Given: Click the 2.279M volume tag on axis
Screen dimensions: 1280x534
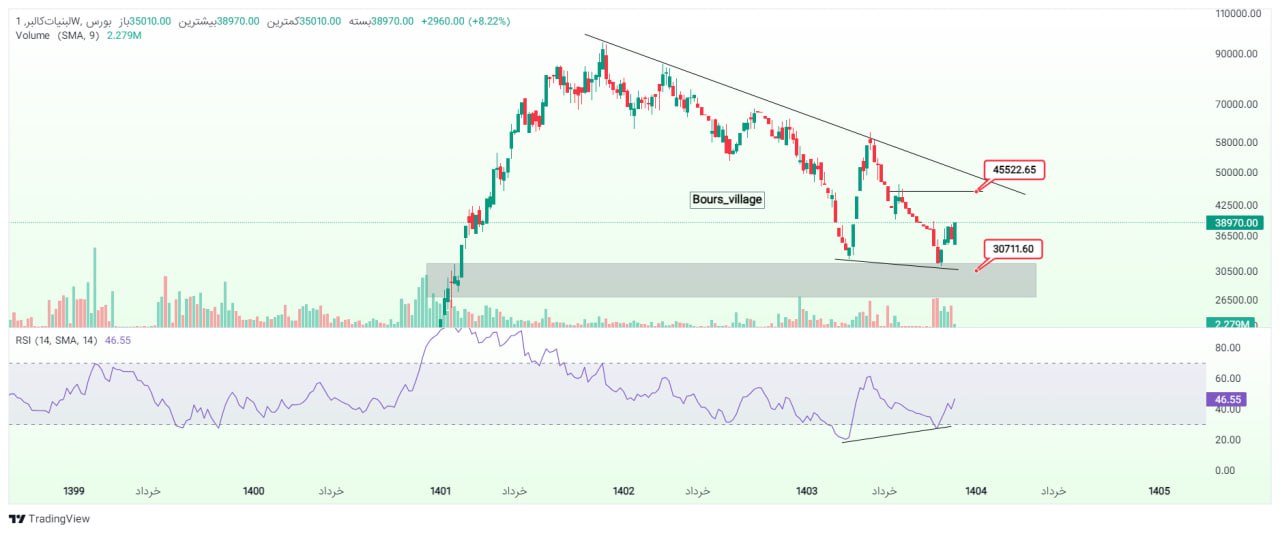Looking at the screenshot, I should pyautogui.click(x=1238, y=323).
